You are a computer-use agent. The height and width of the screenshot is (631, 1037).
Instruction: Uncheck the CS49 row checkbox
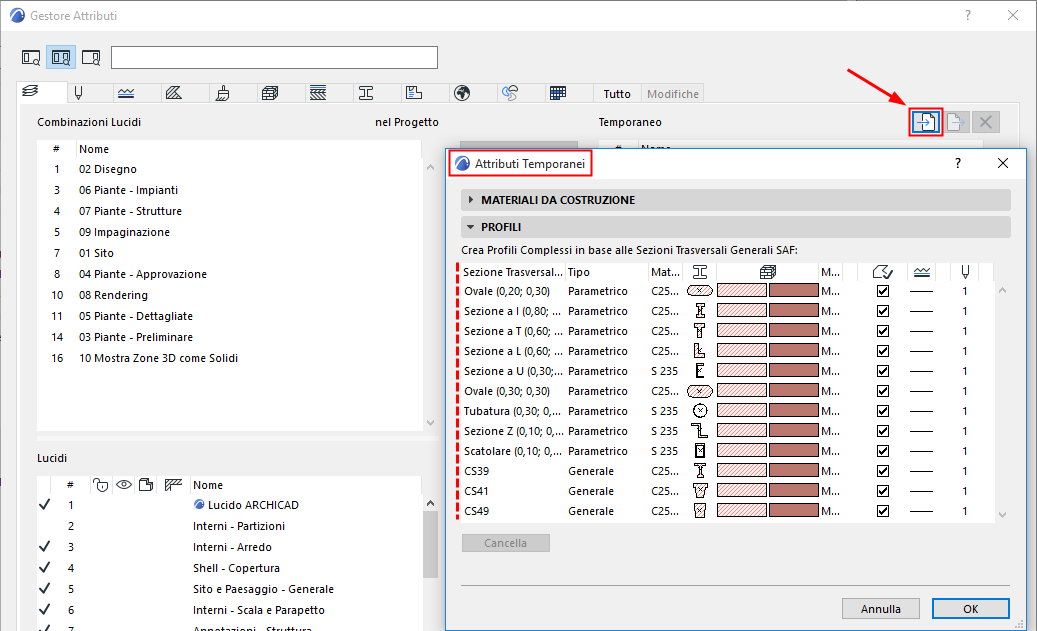pyautogui.click(x=883, y=511)
